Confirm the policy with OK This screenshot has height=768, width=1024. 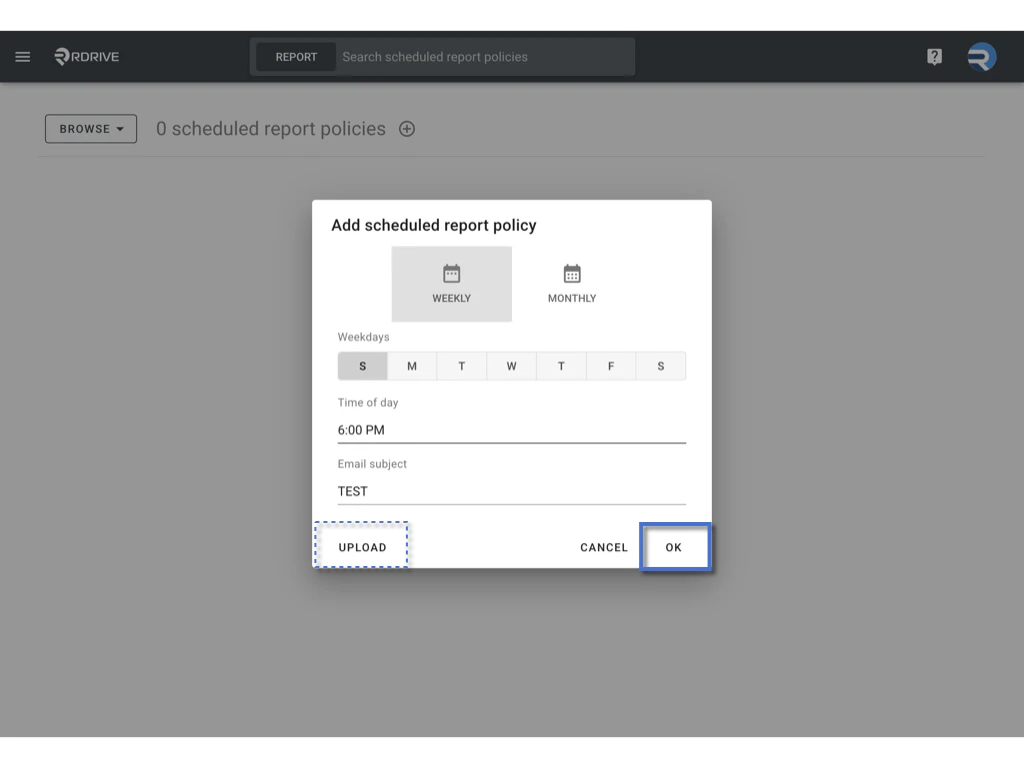tap(675, 547)
